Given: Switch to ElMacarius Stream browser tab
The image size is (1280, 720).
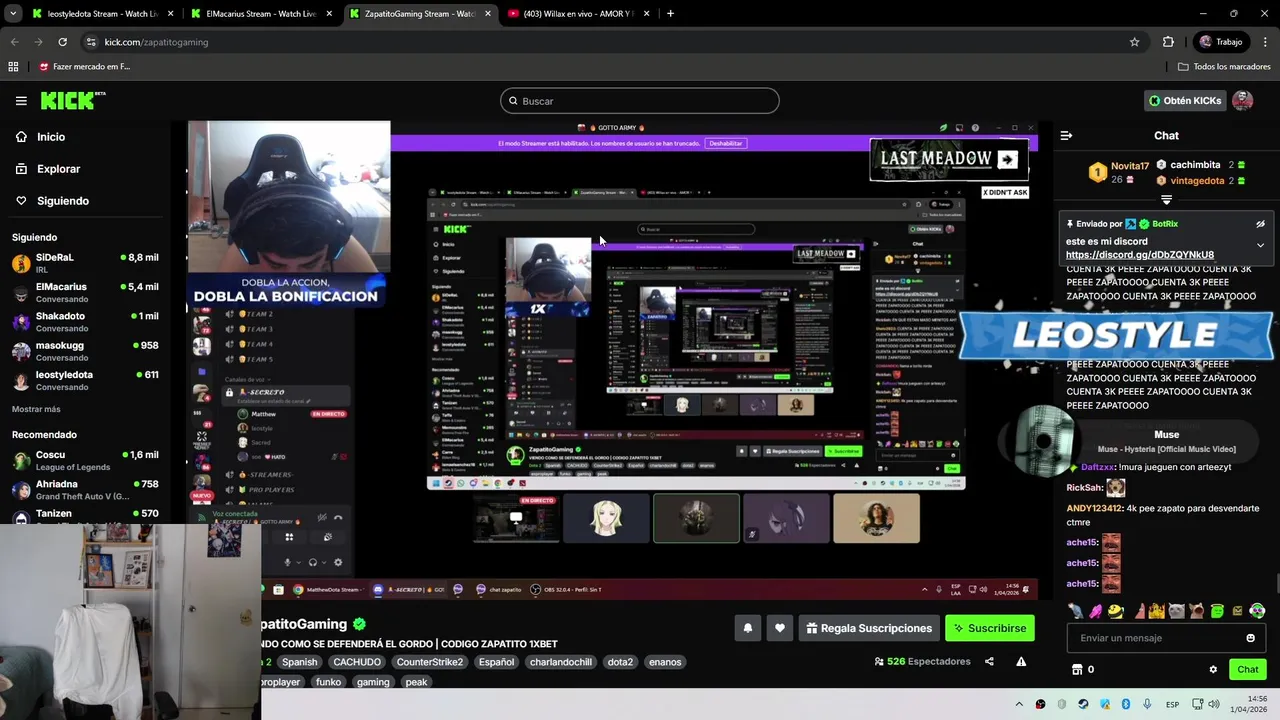Looking at the screenshot, I should pyautogui.click(x=261, y=14).
